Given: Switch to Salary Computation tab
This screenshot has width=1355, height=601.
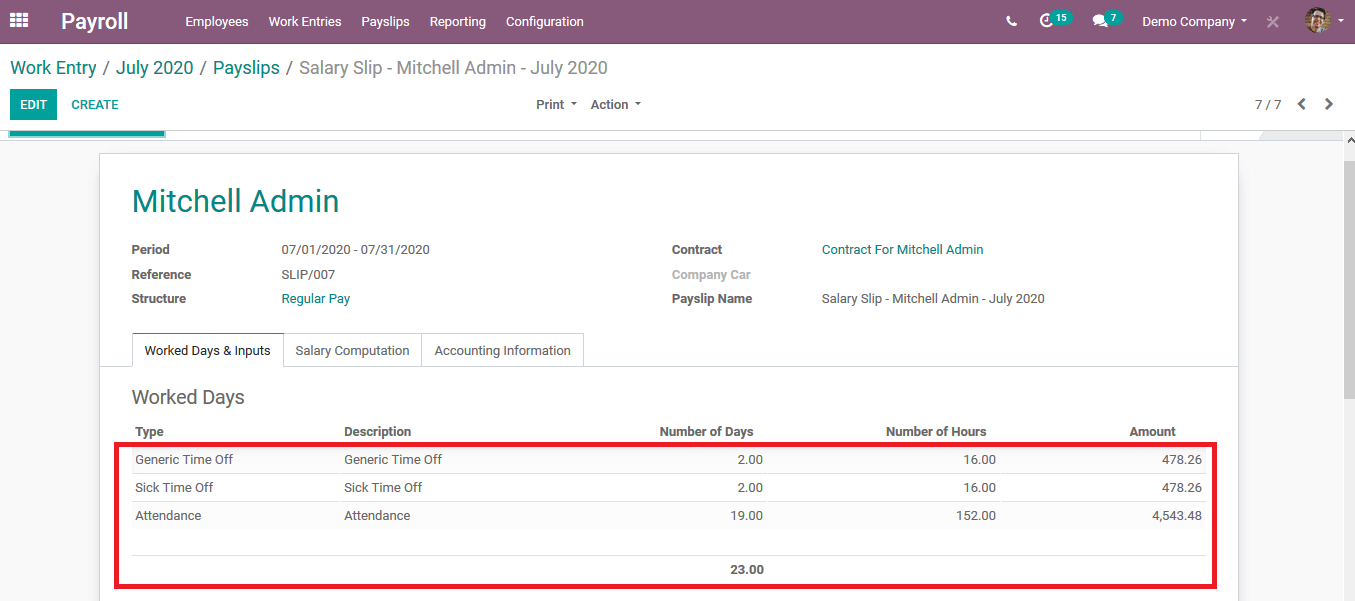Looking at the screenshot, I should pos(352,350).
